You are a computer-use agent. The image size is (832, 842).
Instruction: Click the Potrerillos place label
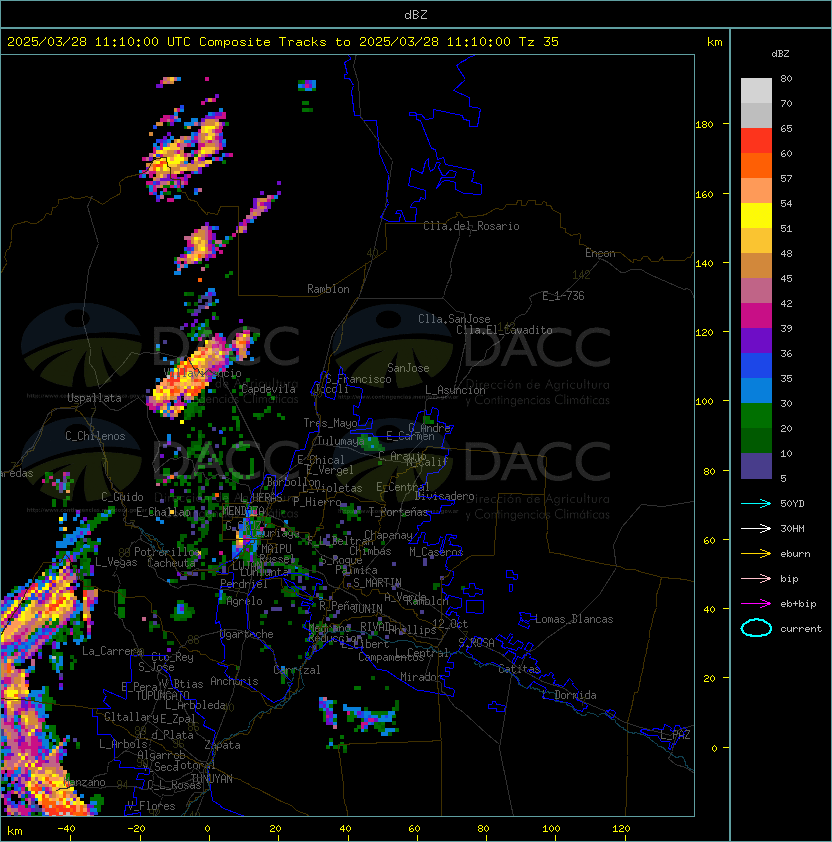168,552
